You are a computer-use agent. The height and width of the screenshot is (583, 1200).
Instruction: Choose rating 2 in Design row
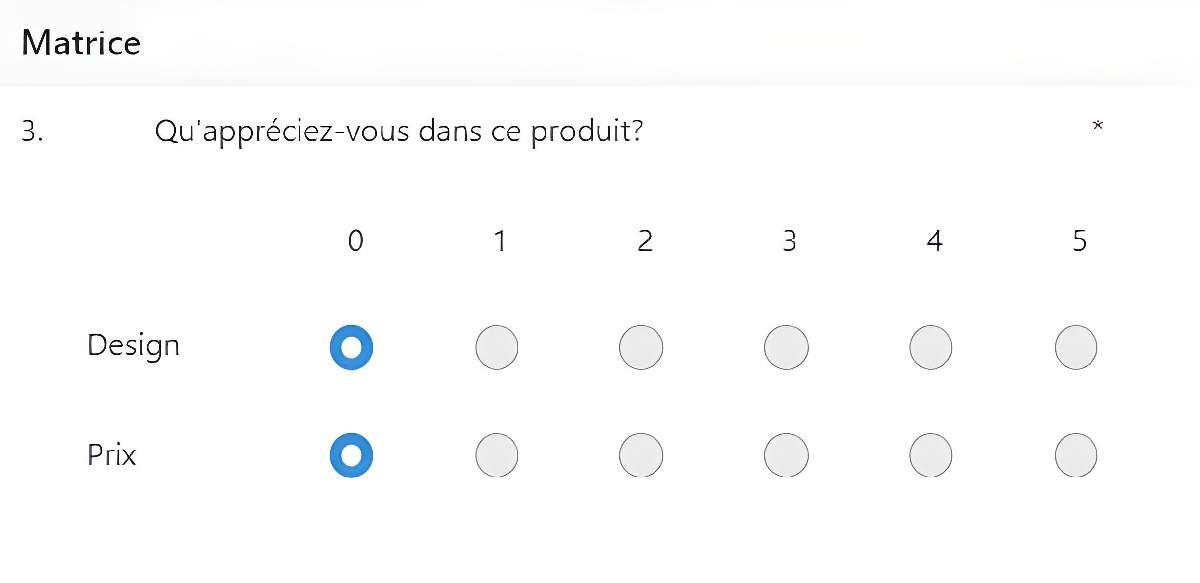(641, 347)
